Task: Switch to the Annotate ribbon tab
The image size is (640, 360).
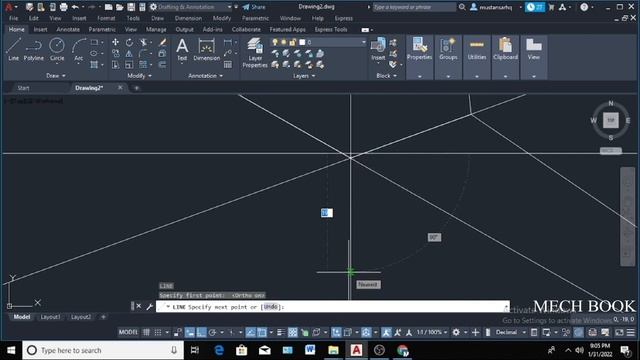Action: point(68,29)
